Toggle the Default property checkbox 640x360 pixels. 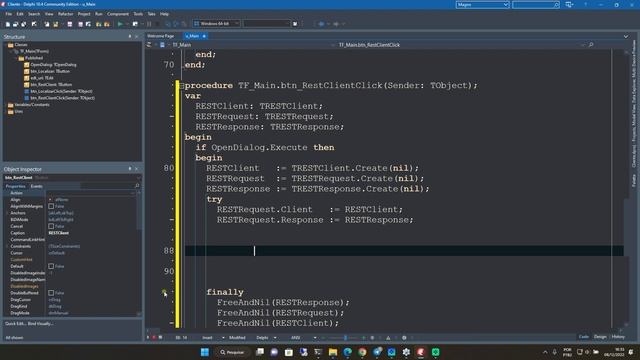[x=51, y=267]
